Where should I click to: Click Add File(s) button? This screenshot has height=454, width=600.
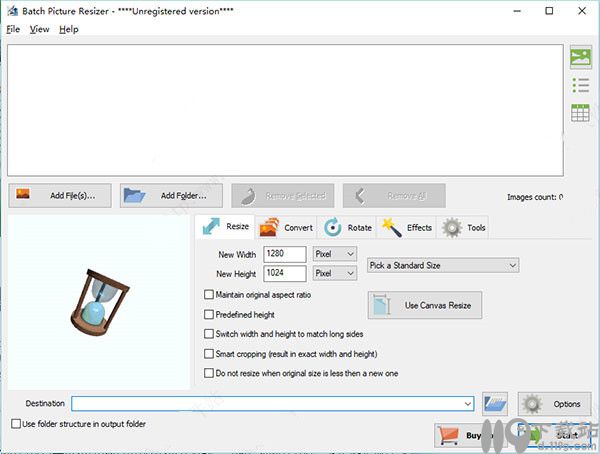pos(60,196)
